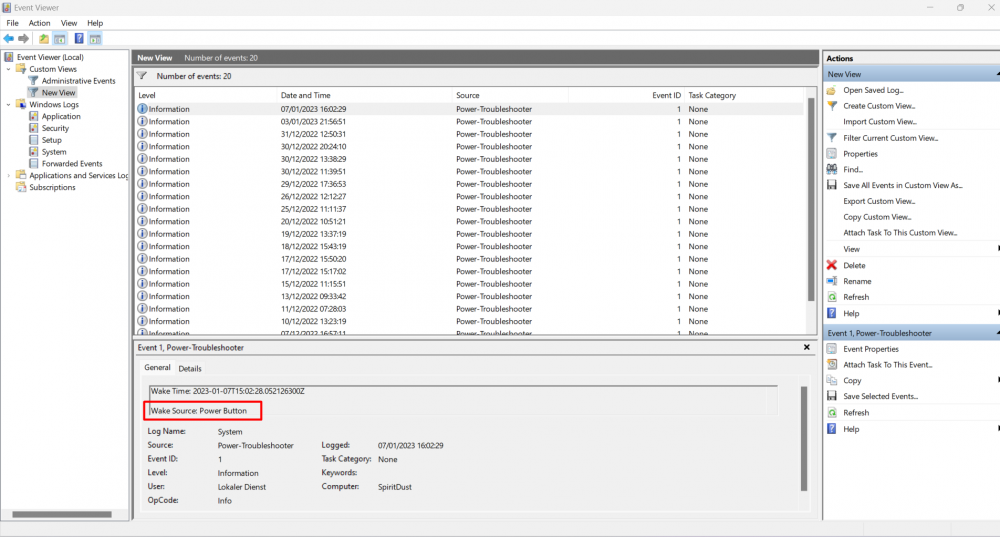Click the Copy icon in Actions pane

[832, 380]
